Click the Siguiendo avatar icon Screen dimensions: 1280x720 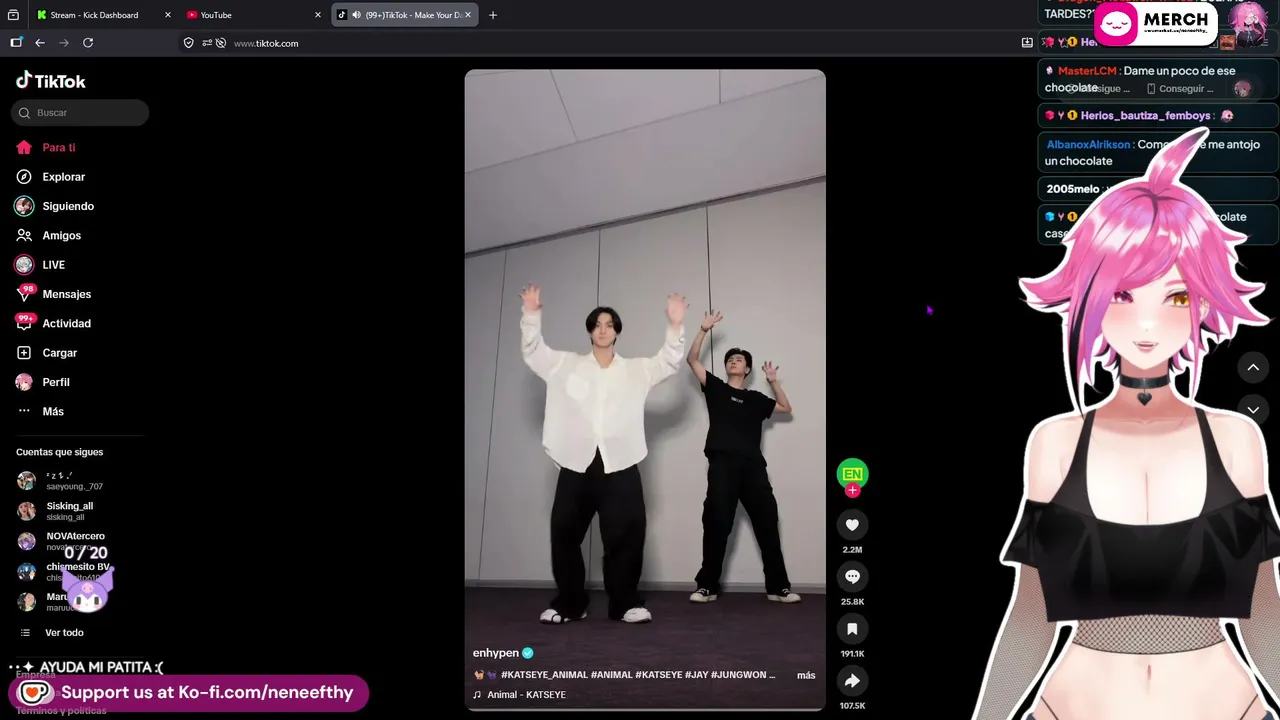pyautogui.click(x=24, y=206)
